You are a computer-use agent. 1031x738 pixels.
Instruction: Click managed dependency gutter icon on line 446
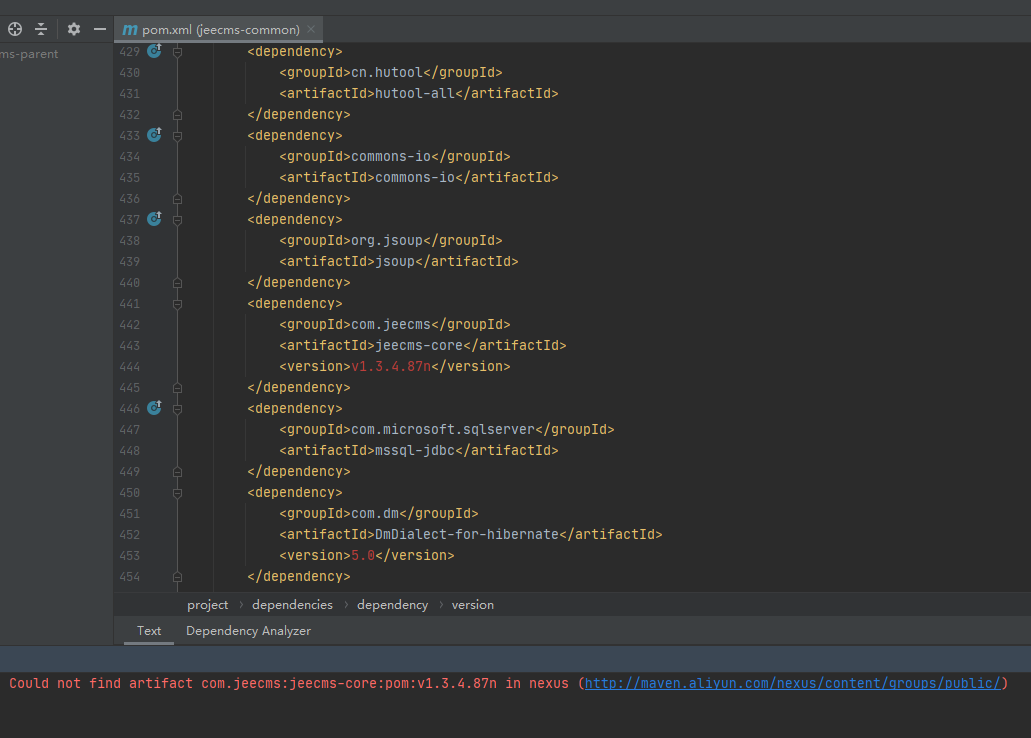154,407
